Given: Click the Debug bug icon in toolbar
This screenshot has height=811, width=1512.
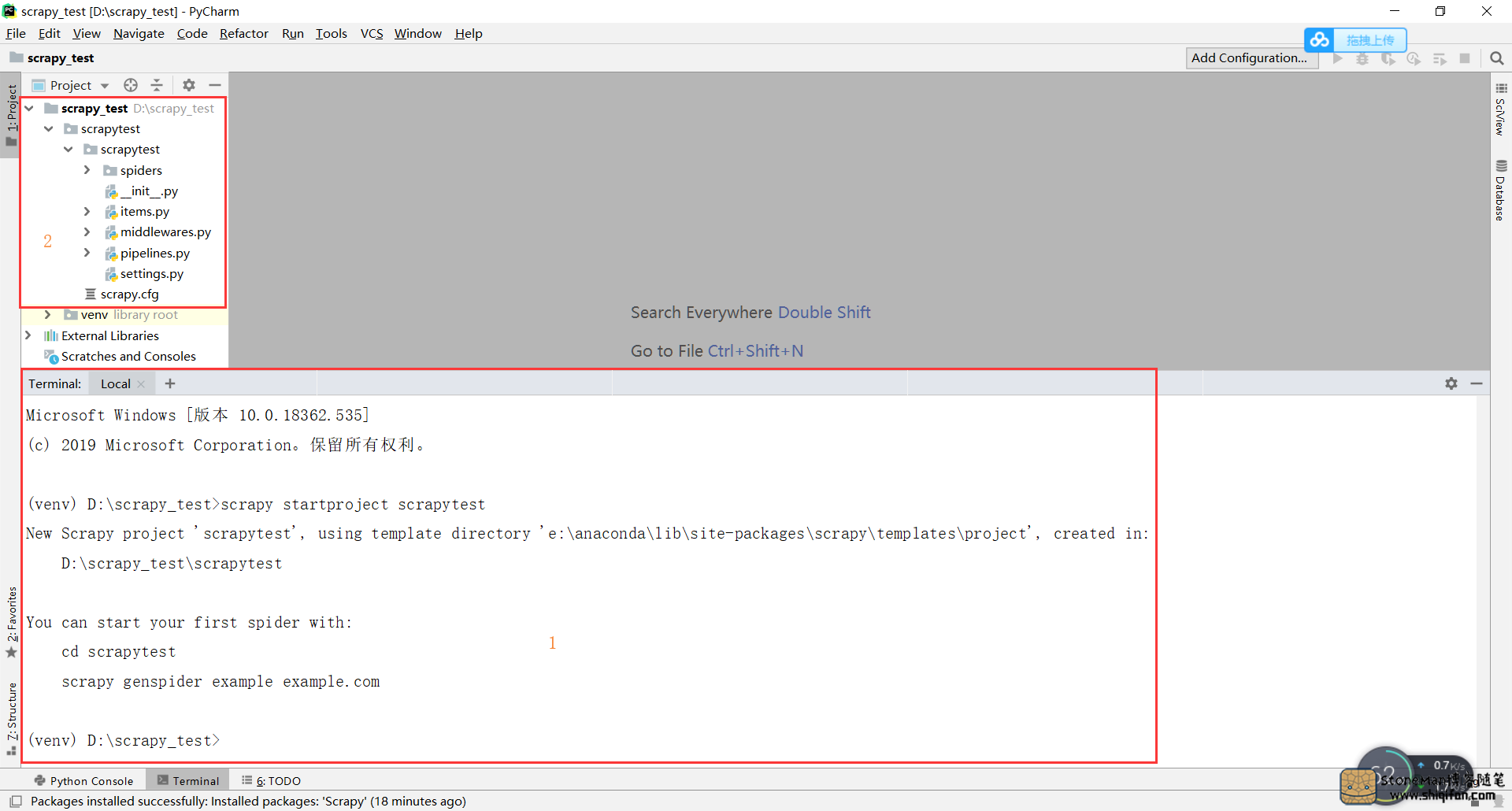Looking at the screenshot, I should [1362, 58].
